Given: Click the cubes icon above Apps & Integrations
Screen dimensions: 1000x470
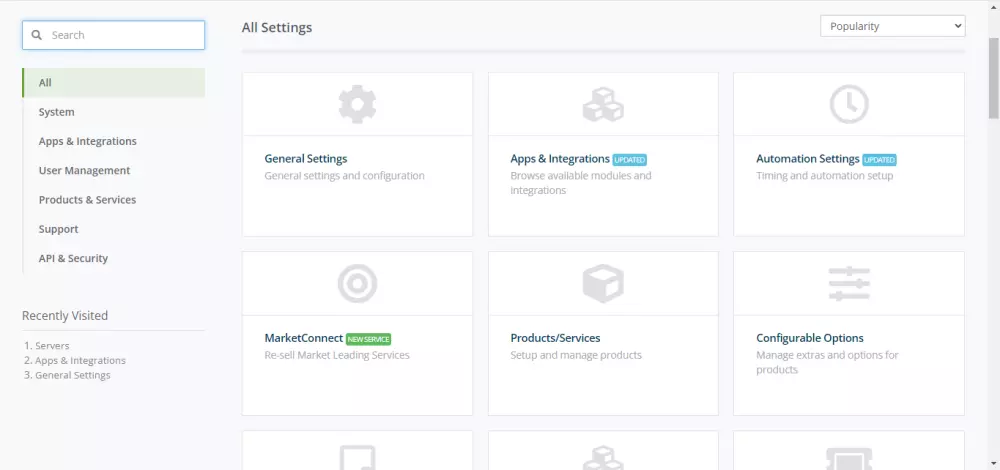Looking at the screenshot, I should pyautogui.click(x=603, y=104).
